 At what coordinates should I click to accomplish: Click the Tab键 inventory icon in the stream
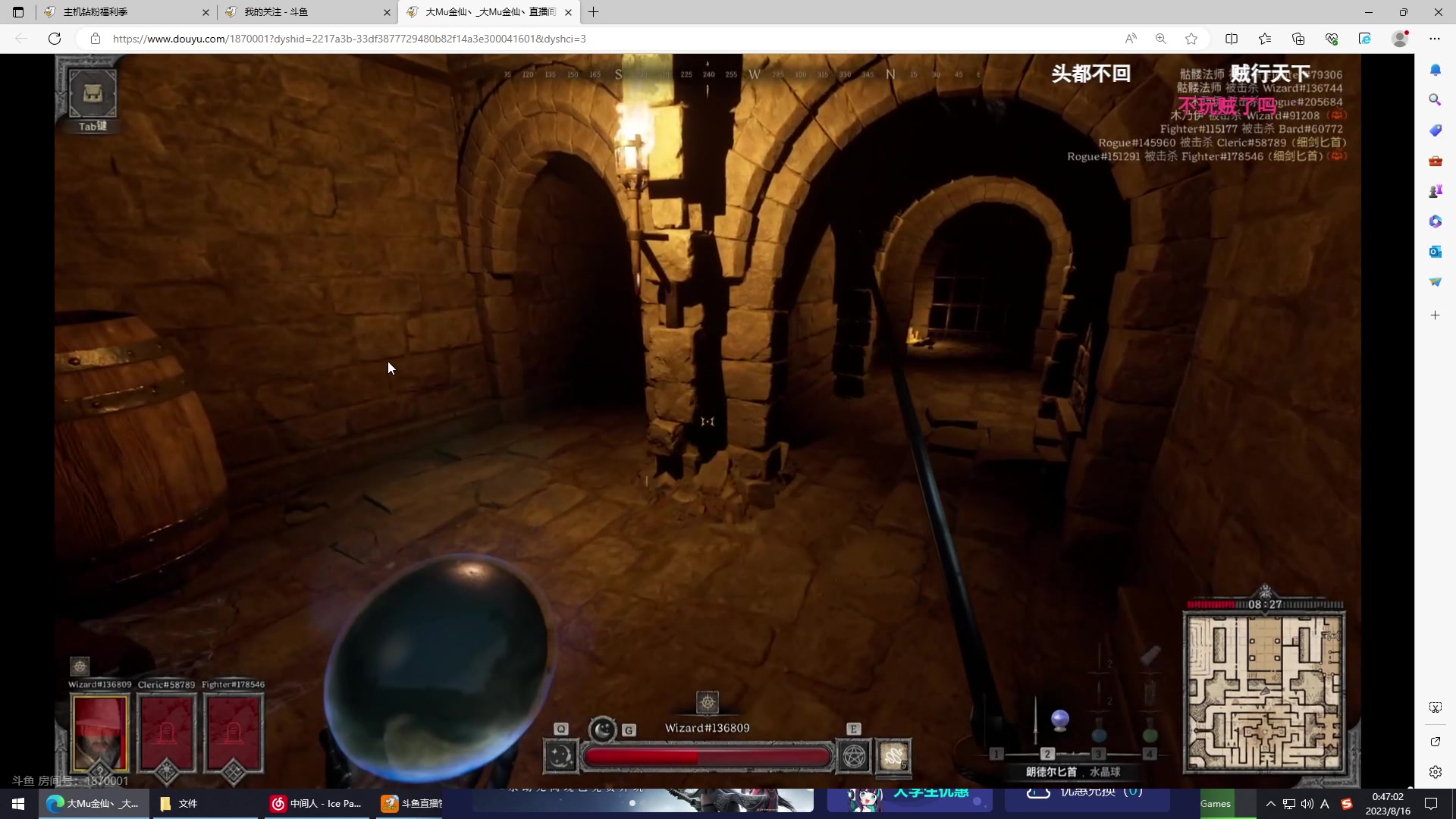[x=93, y=94]
